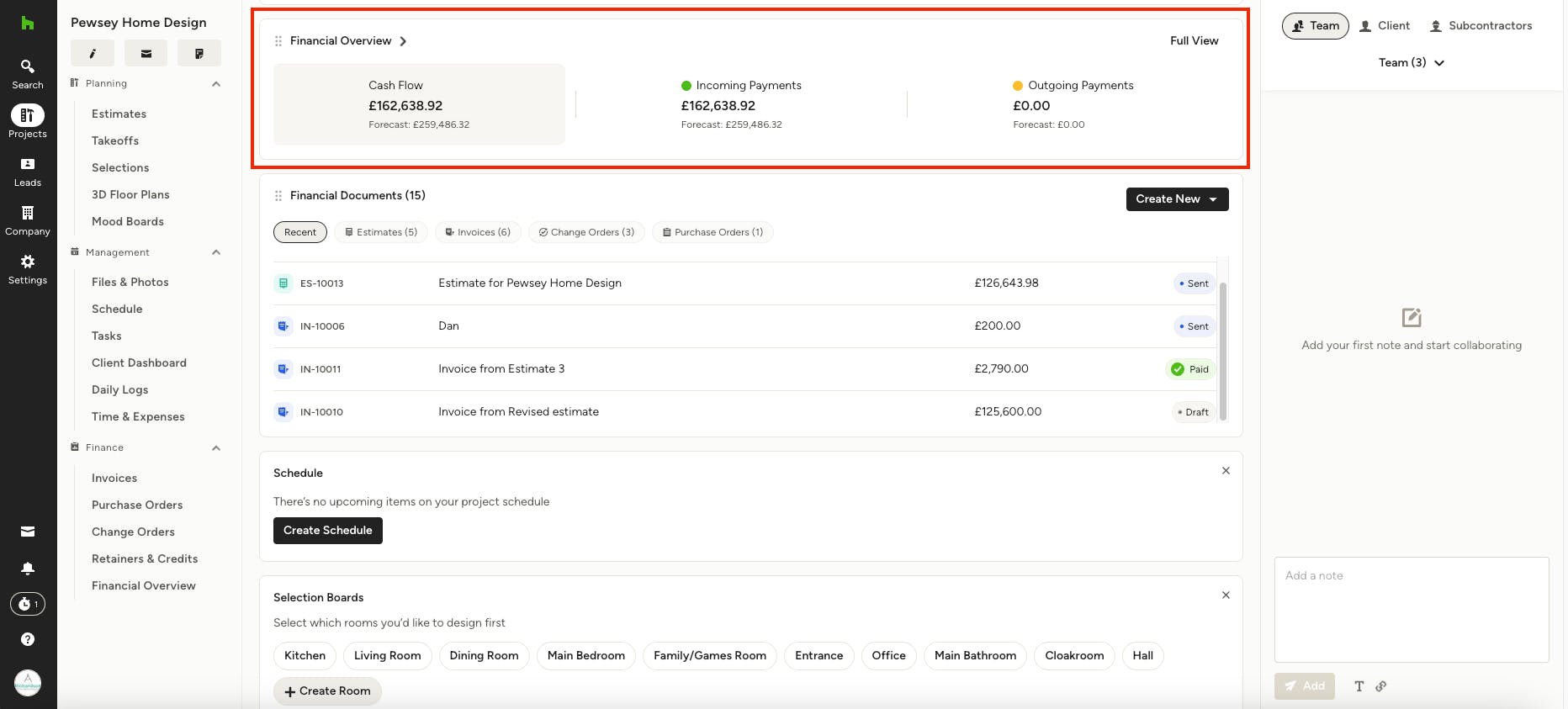This screenshot has height=709, width=1568.
Task: Collapse the Finance section
Action: [x=216, y=448]
